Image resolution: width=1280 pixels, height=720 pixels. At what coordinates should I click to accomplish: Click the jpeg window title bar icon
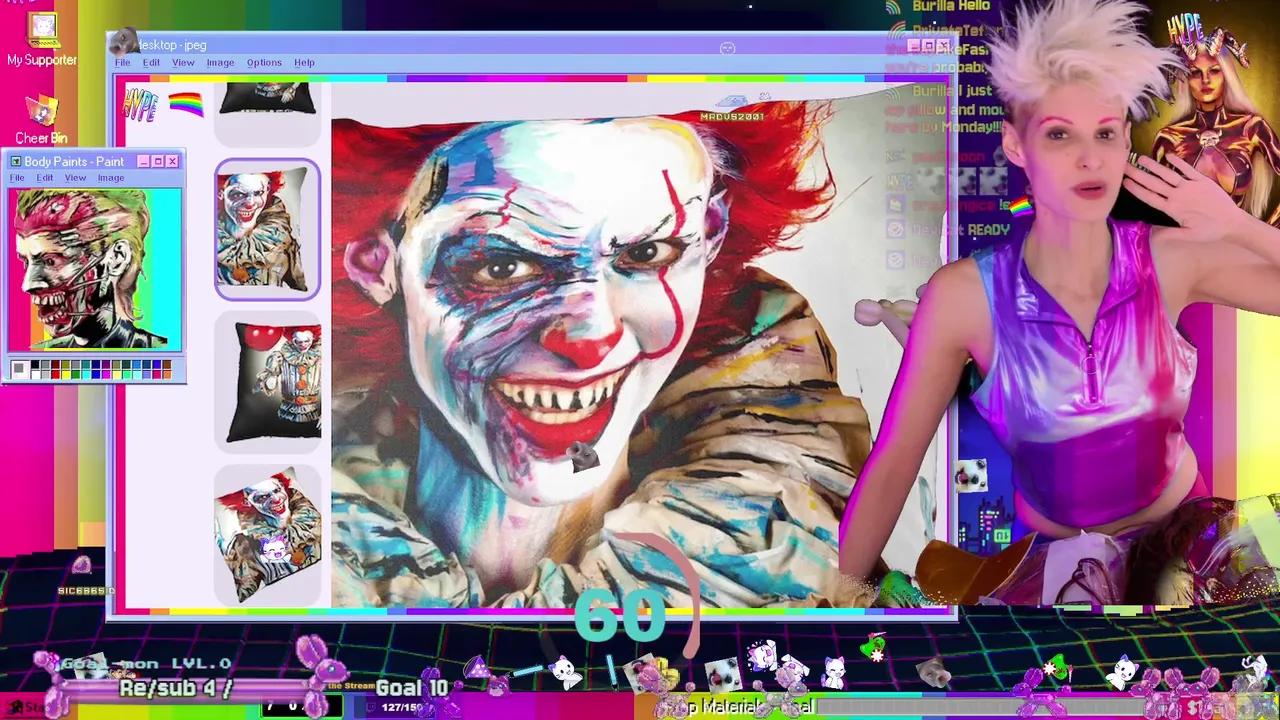(123, 43)
